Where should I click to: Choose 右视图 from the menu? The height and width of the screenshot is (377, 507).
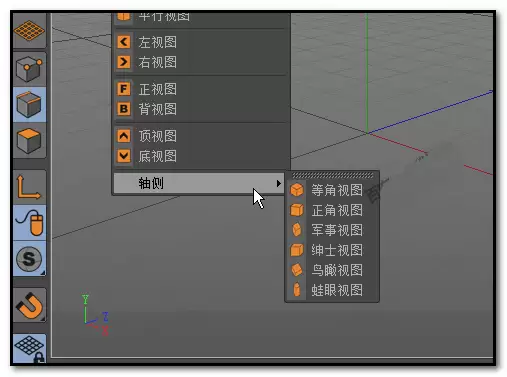(200, 62)
